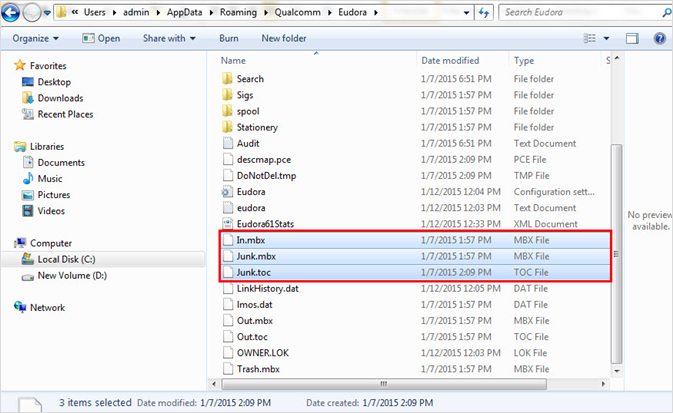Click the Search Eudora input field
The image size is (673, 413).
pos(579,12)
